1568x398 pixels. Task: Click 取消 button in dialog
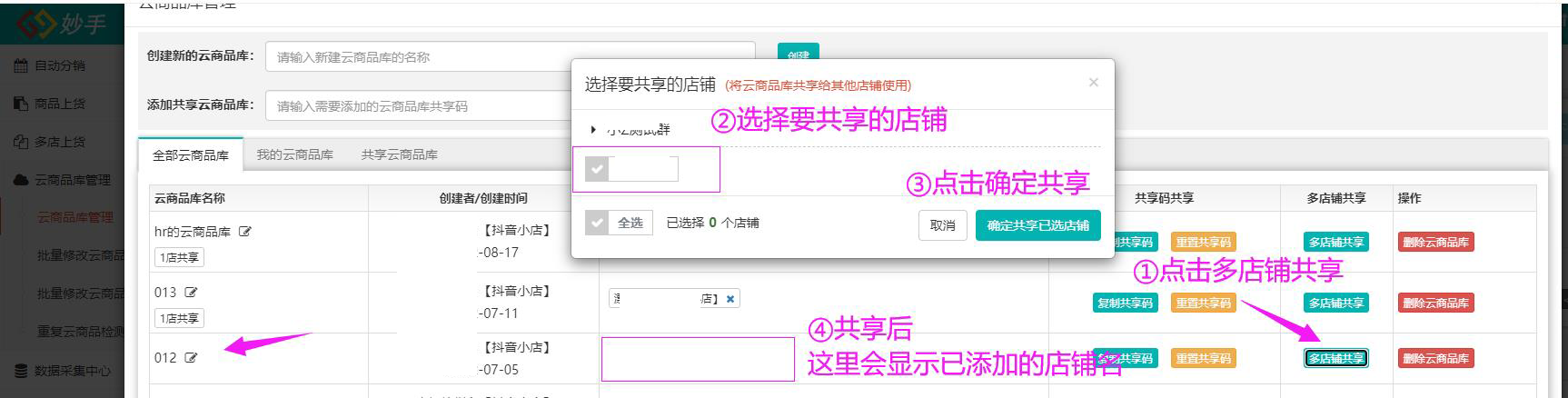pyautogui.click(x=942, y=225)
